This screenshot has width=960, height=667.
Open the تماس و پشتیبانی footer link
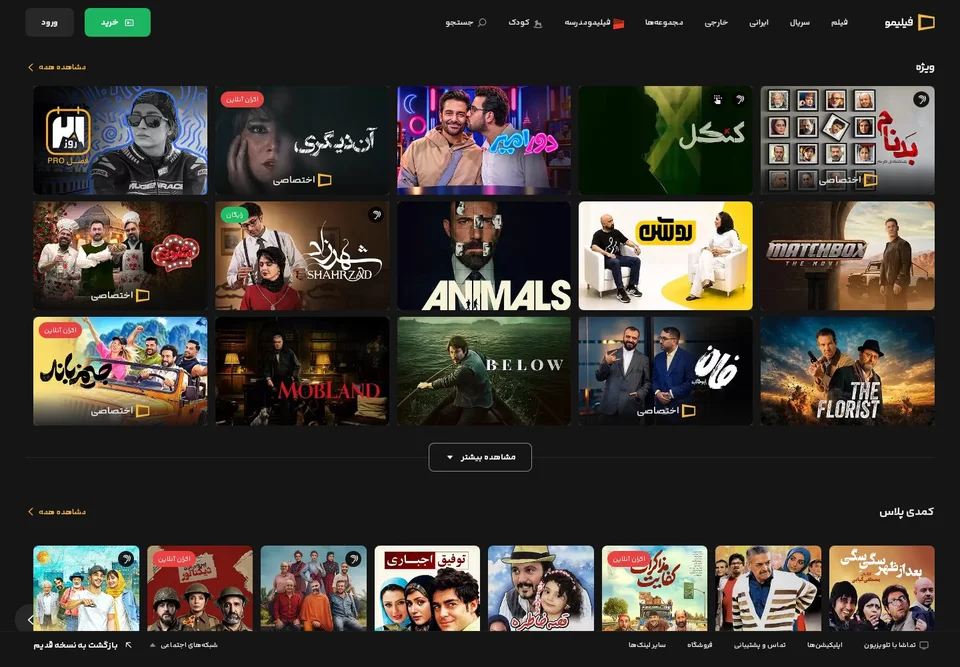[x=760, y=645]
